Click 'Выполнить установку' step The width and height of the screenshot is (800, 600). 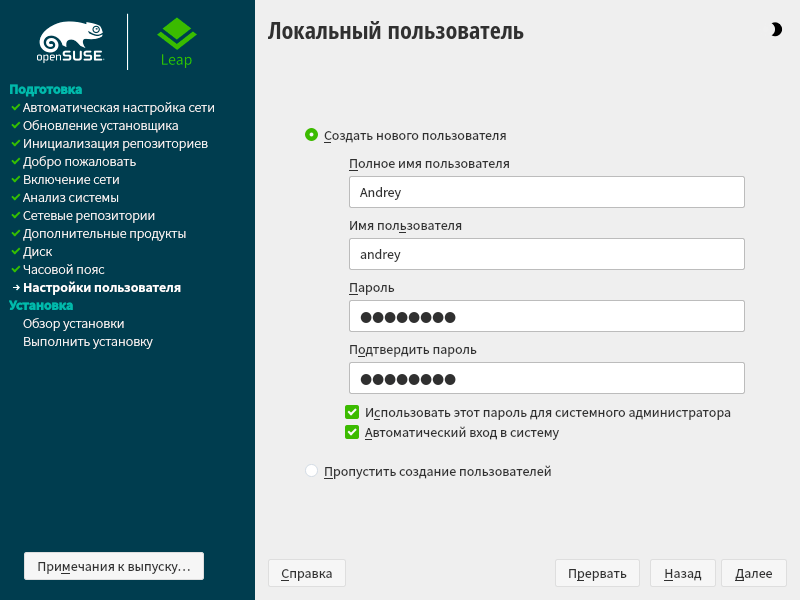click(x=88, y=342)
